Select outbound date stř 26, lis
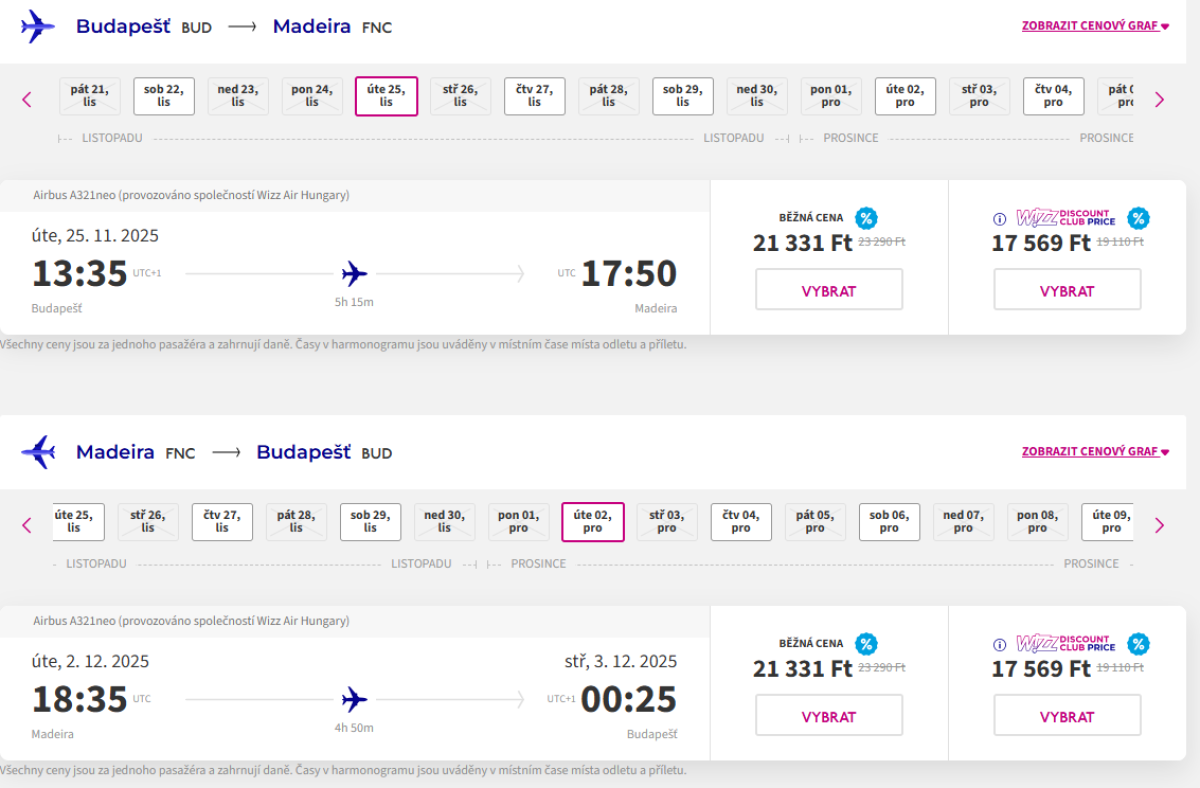Image resolution: width=1200 pixels, height=788 pixels. [460, 96]
